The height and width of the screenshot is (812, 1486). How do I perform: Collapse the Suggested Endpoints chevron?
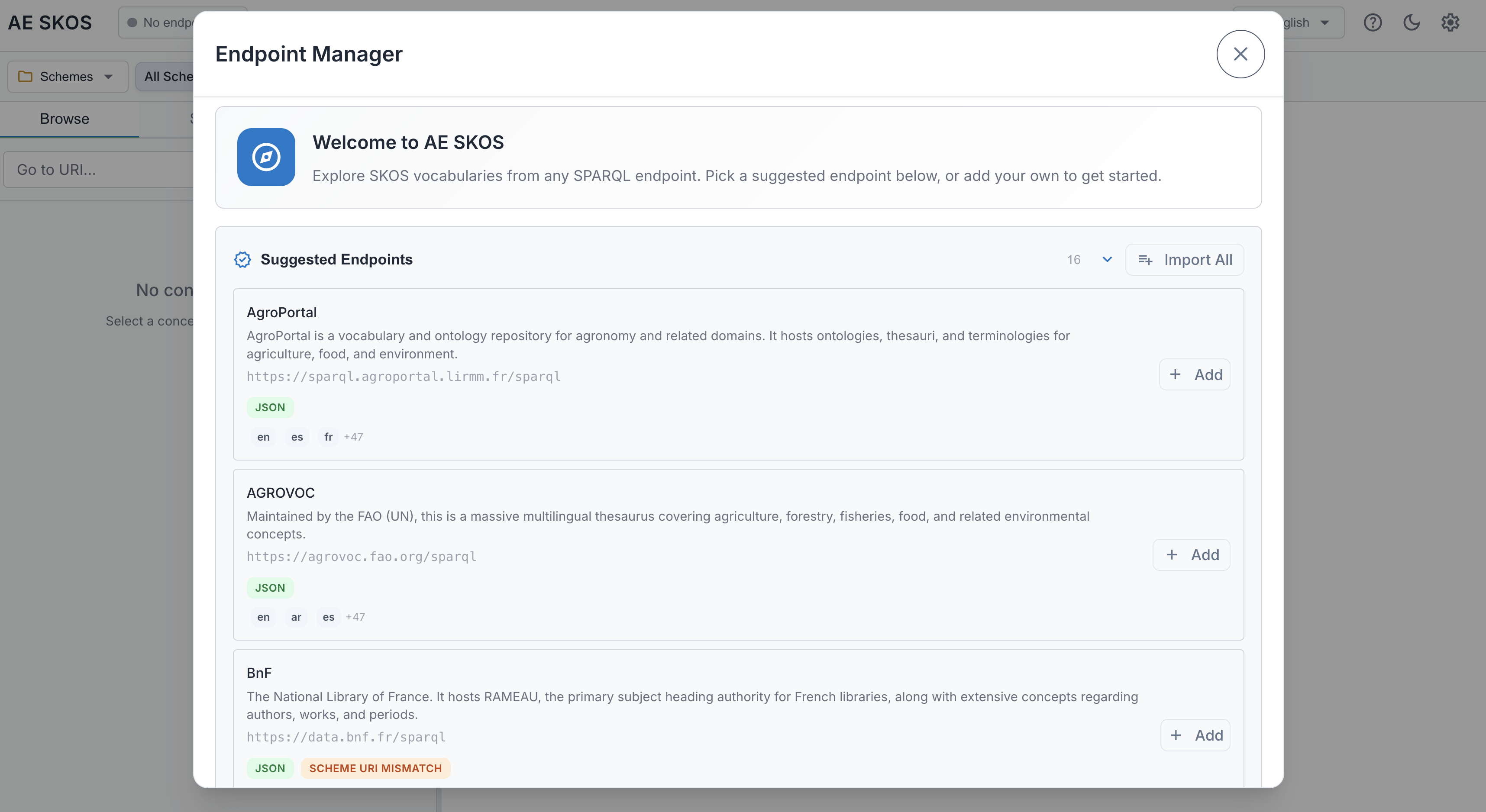(1107, 260)
